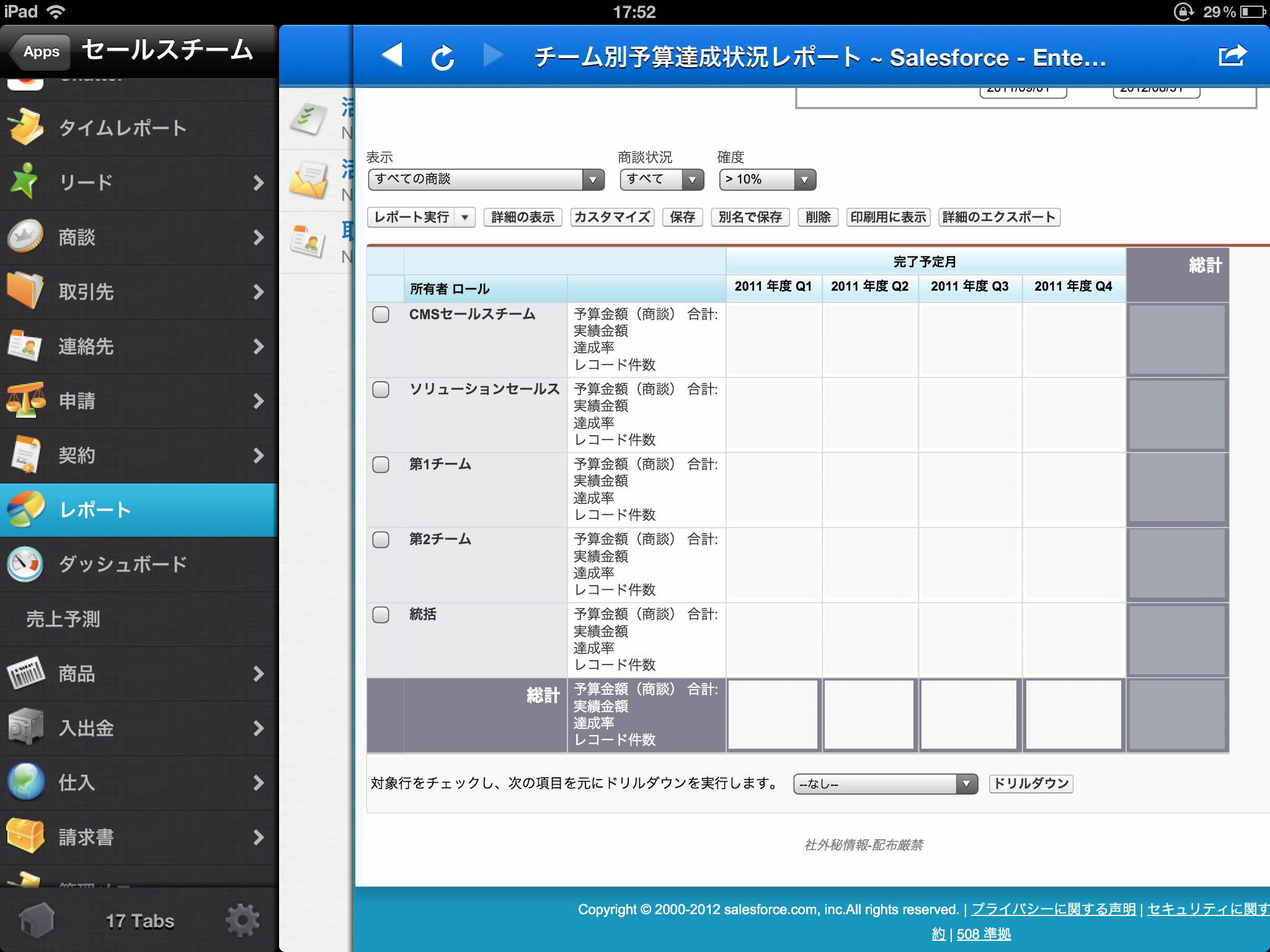Click the 詳細の表示 button
Image resolution: width=1270 pixels, height=952 pixels.
523,217
